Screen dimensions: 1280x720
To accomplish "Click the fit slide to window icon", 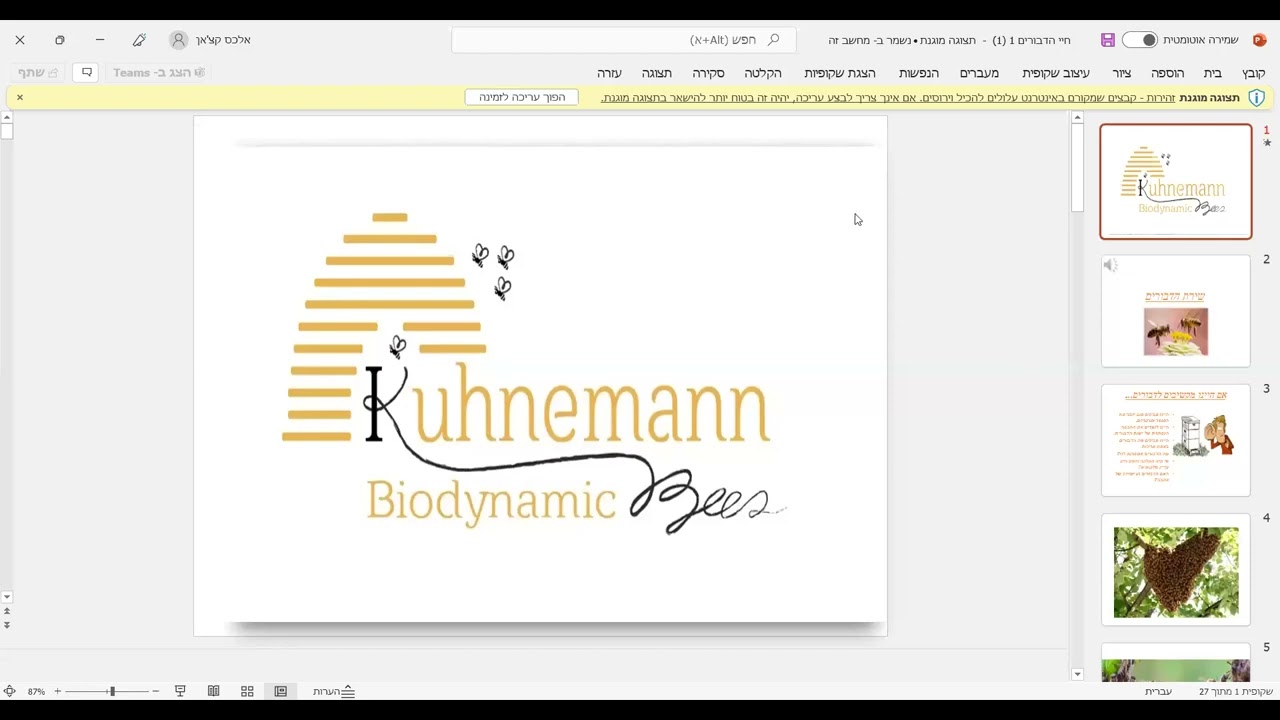I will (9, 691).
